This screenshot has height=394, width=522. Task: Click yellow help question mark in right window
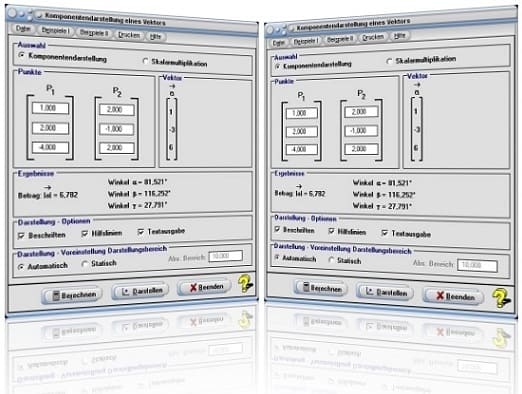pyautogui.click(x=501, y=298)
